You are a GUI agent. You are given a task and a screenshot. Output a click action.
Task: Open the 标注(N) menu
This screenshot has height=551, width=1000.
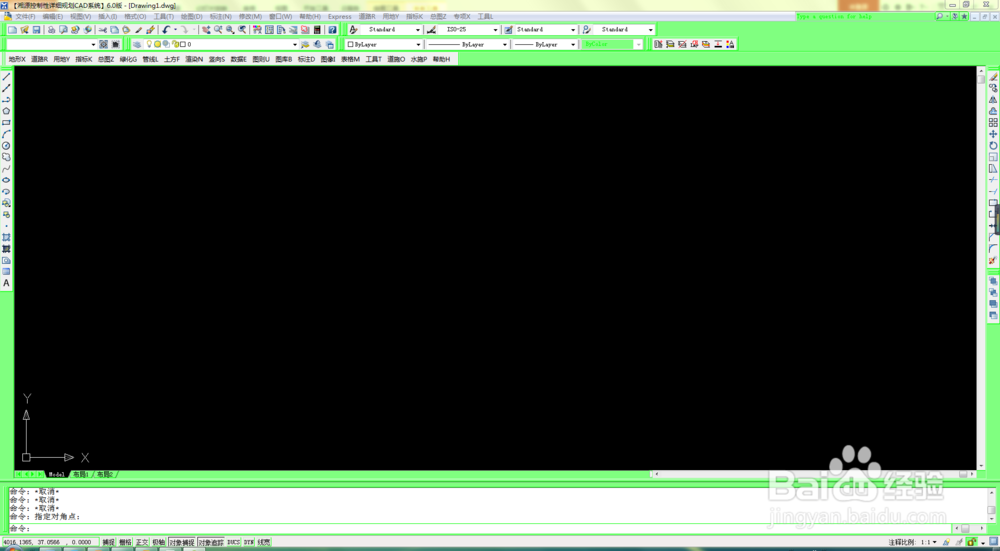[221, 17]
